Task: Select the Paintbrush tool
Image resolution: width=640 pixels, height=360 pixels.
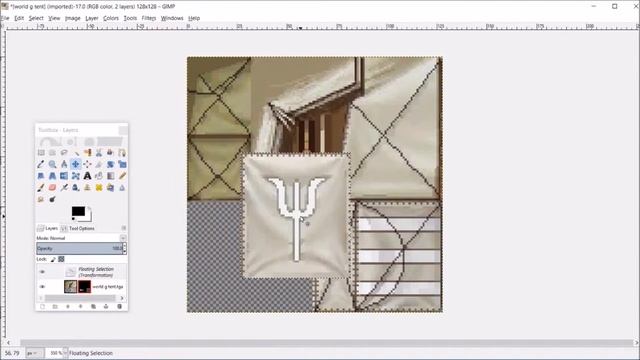Action: [x=41, y=188]
